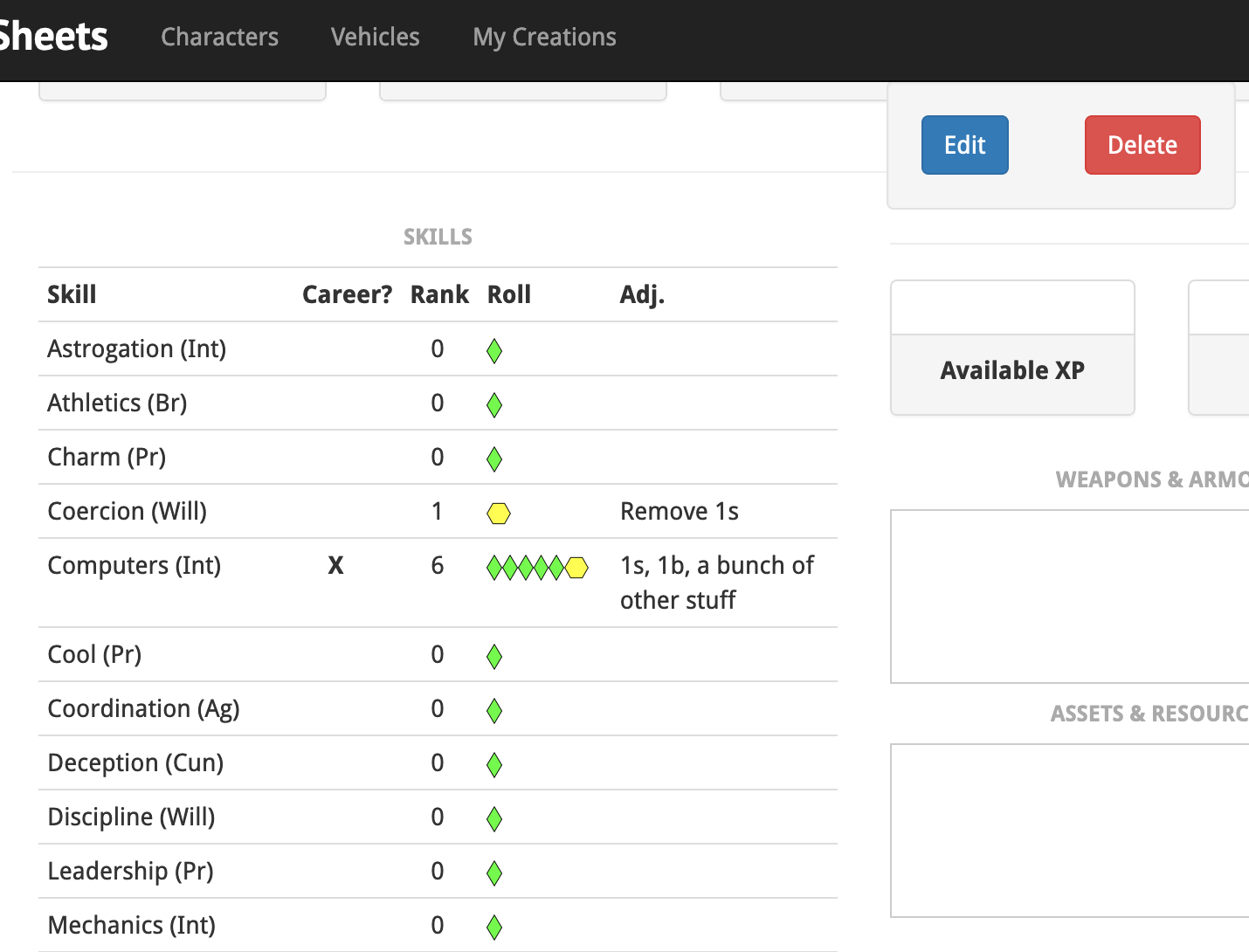The height and width of the screenshot is (952, 1249).
Task: Click the Coordination ability die icon
Action: (x=493, y=710)
